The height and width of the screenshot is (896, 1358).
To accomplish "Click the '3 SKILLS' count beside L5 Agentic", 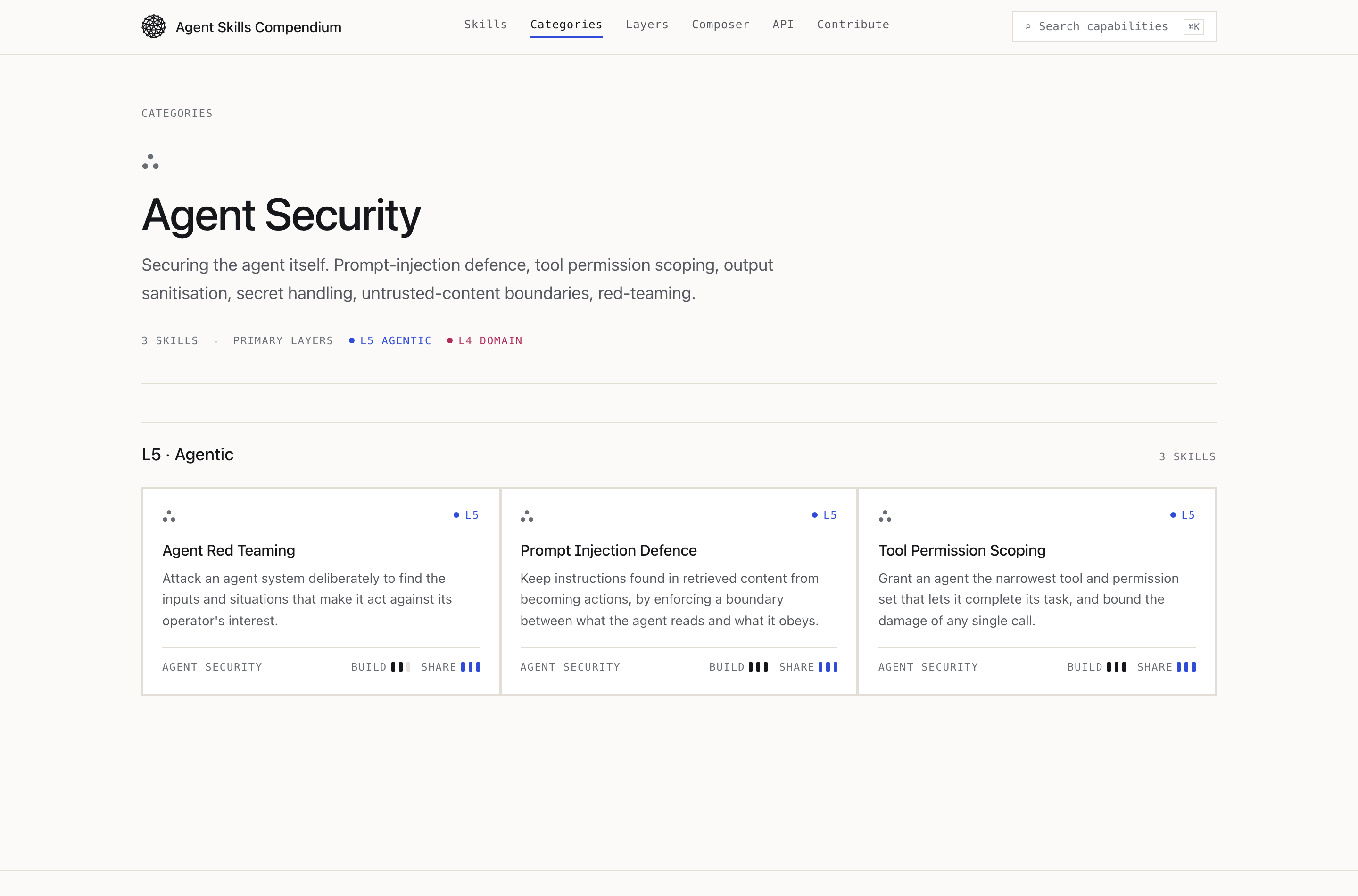I will click(x=1187, y=456).
